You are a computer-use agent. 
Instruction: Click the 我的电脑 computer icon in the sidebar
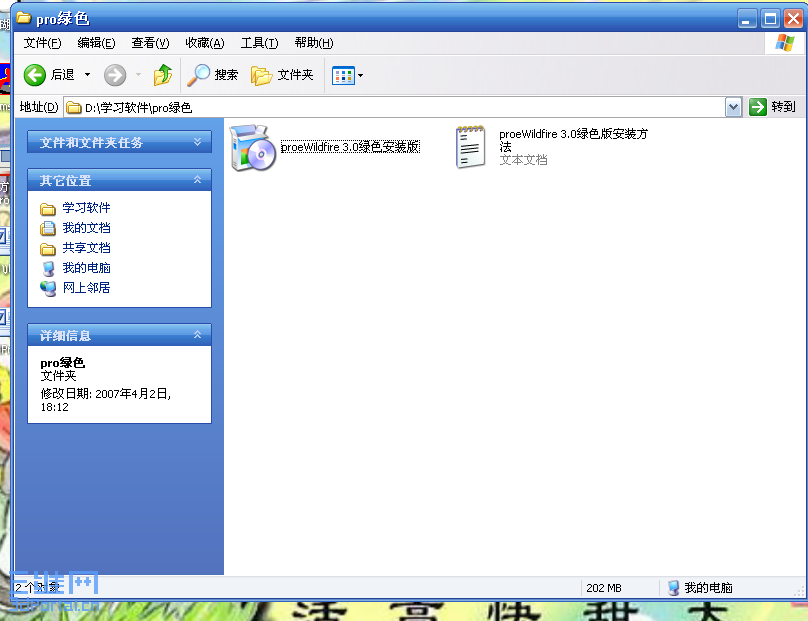pos(48,268)
